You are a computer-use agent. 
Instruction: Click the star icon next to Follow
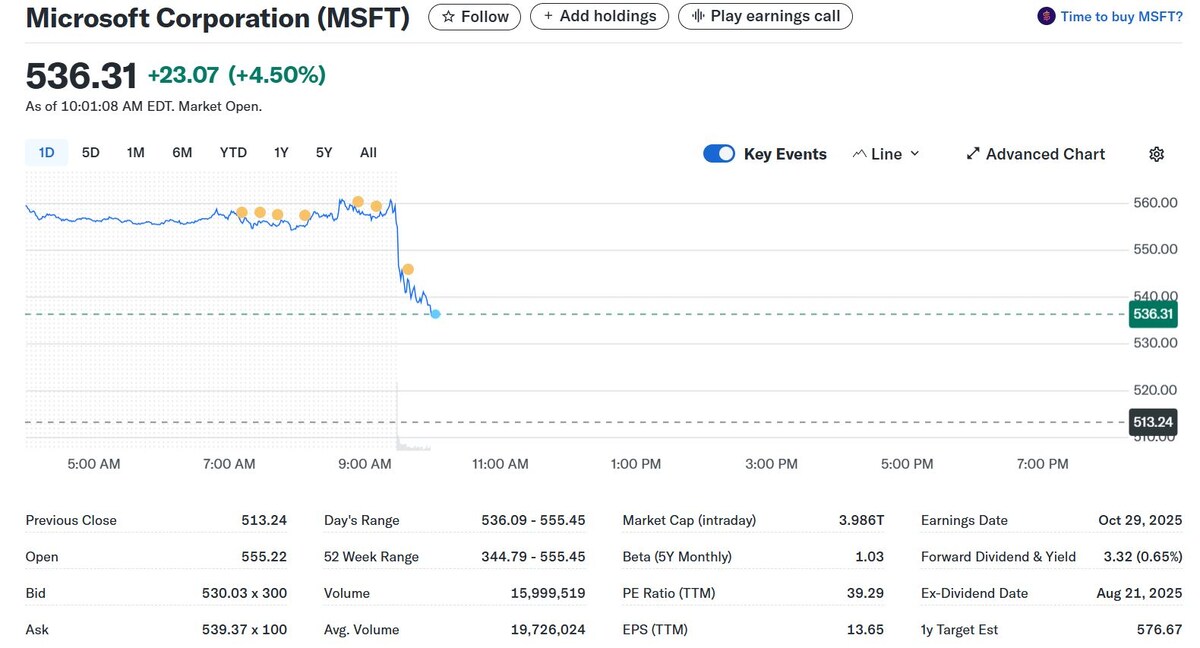coord(448,16)
